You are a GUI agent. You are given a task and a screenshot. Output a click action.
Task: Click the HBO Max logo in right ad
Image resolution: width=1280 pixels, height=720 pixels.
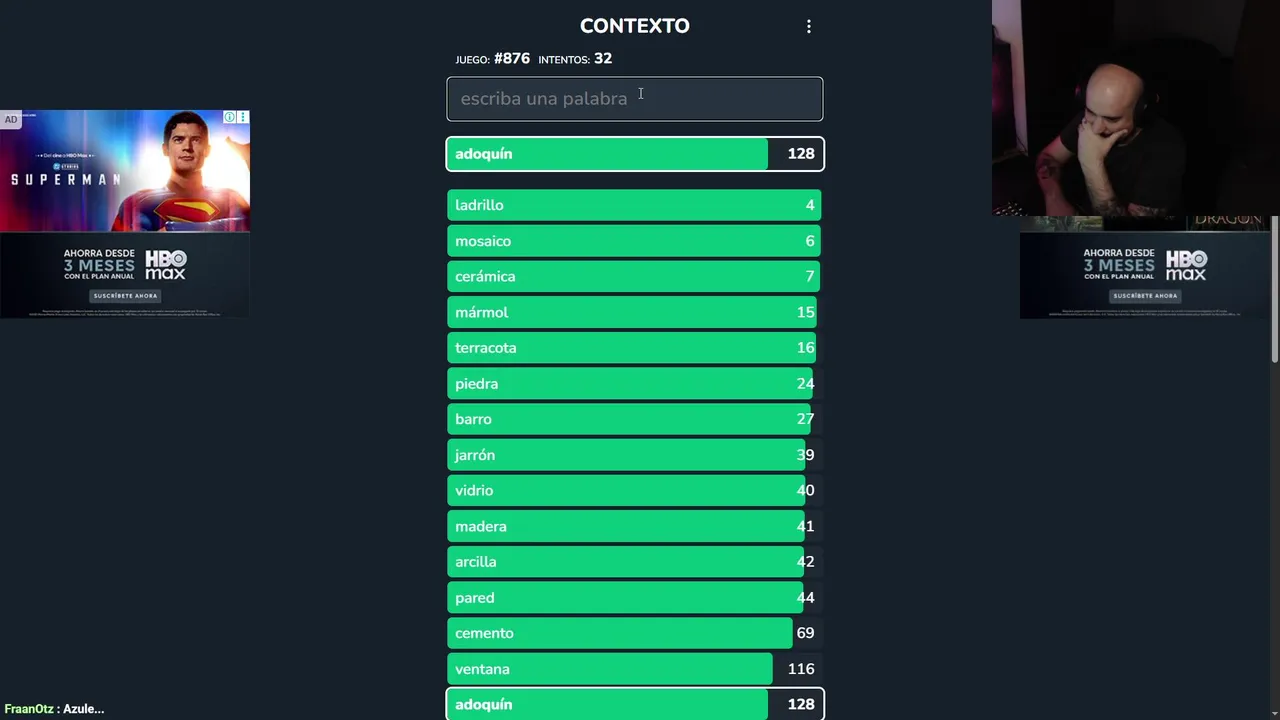1186,265
